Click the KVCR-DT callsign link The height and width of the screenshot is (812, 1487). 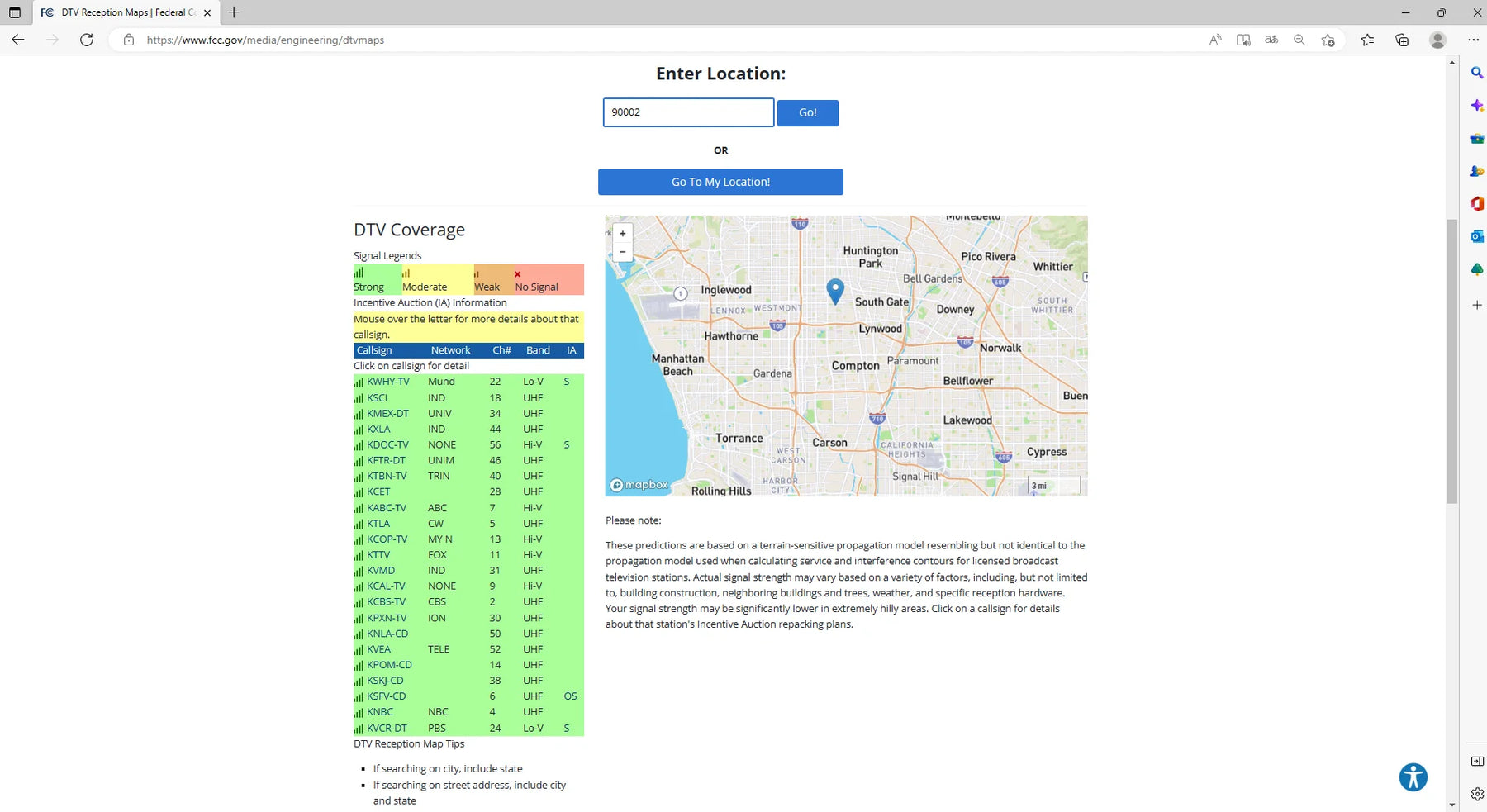(x=387, y=729)
